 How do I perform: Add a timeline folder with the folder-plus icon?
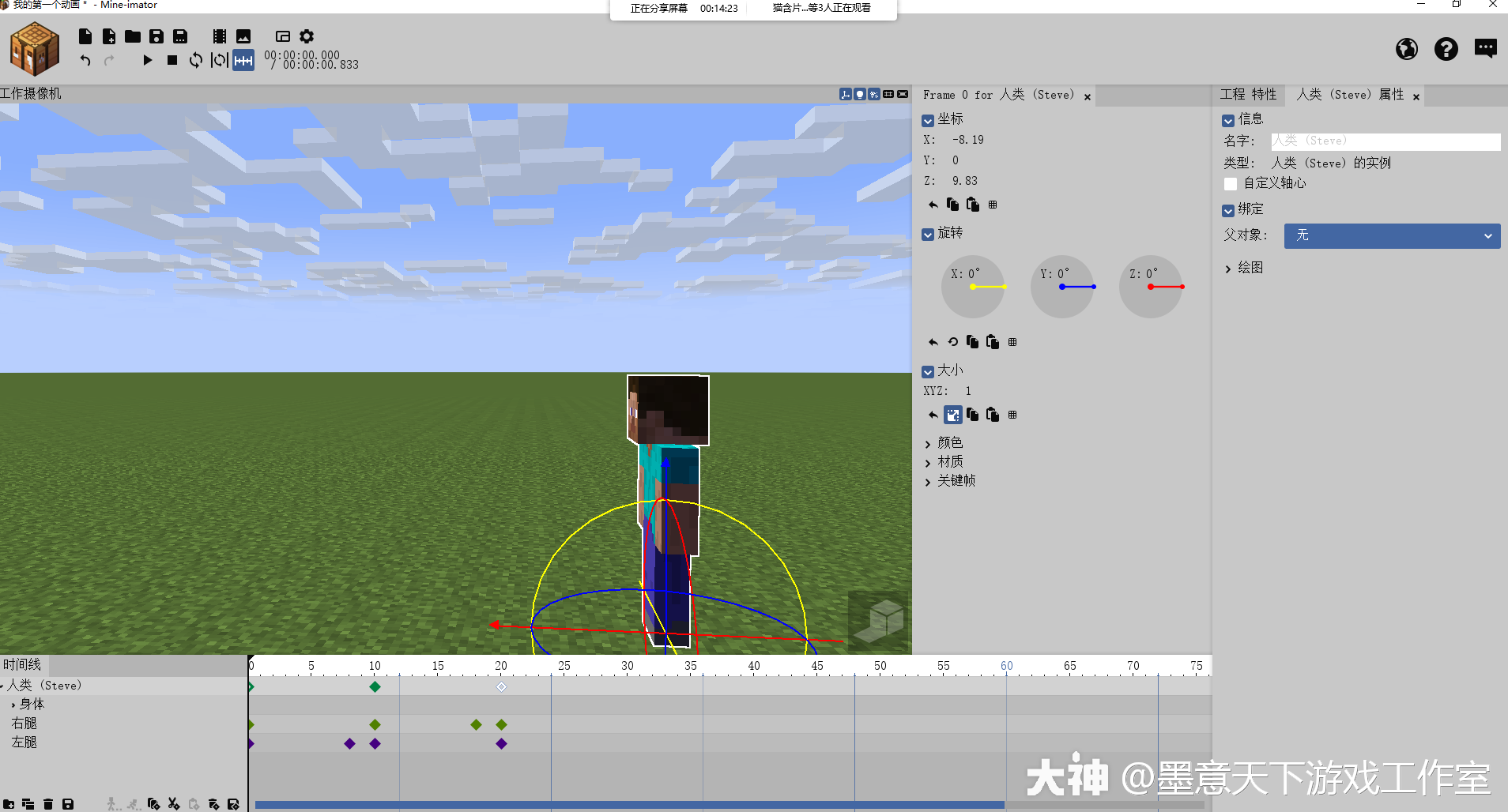tap(9, 804)
